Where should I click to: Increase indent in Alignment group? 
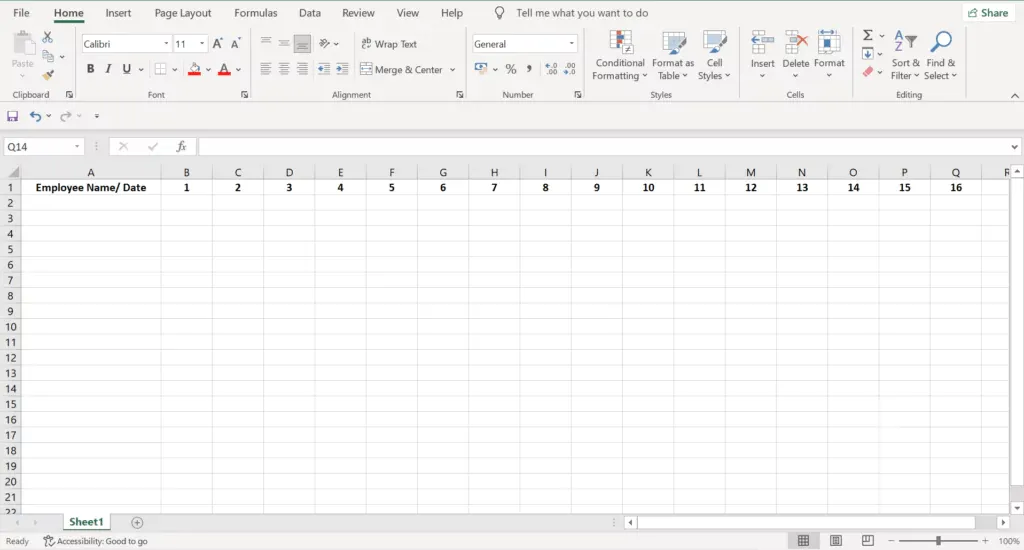coord(342,69)
